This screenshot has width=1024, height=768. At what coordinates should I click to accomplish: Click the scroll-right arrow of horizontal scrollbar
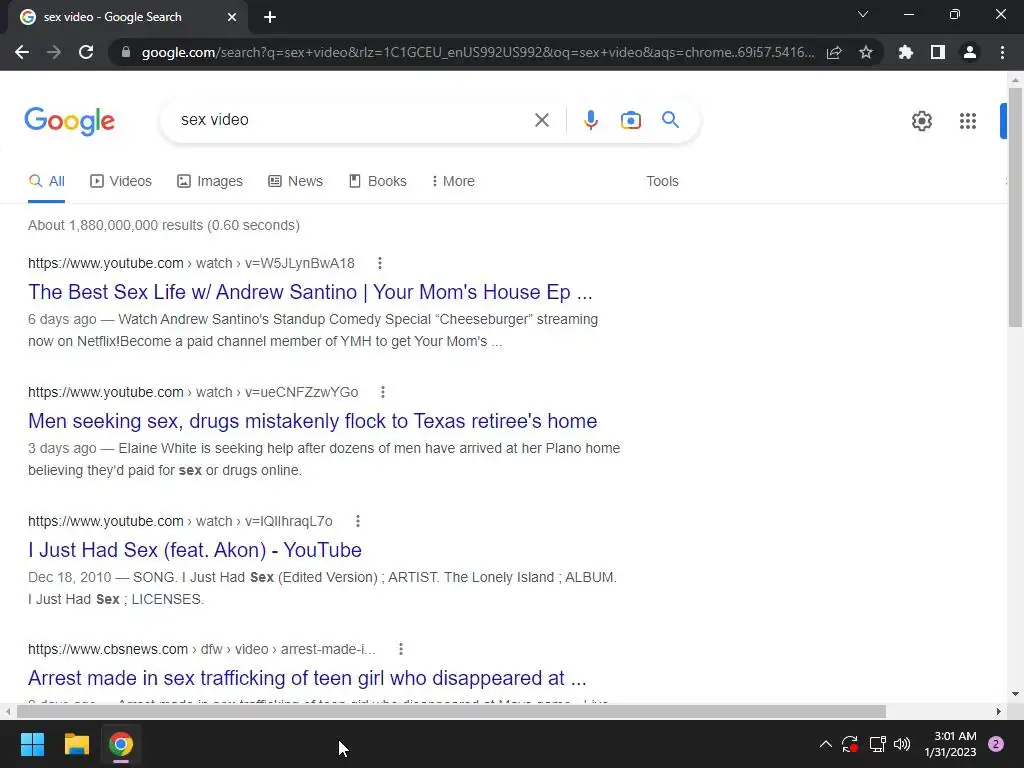pos(999,711)
